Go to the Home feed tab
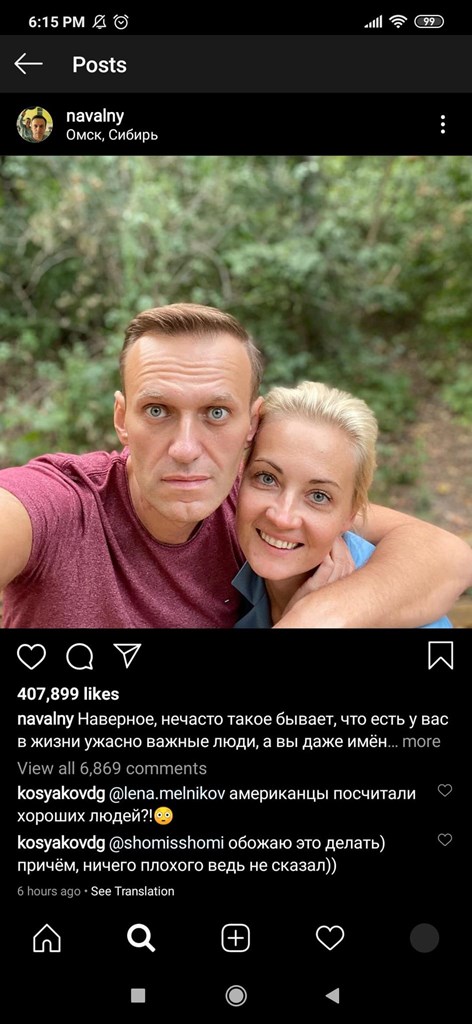472x1024 pixels. pos(47,938)
